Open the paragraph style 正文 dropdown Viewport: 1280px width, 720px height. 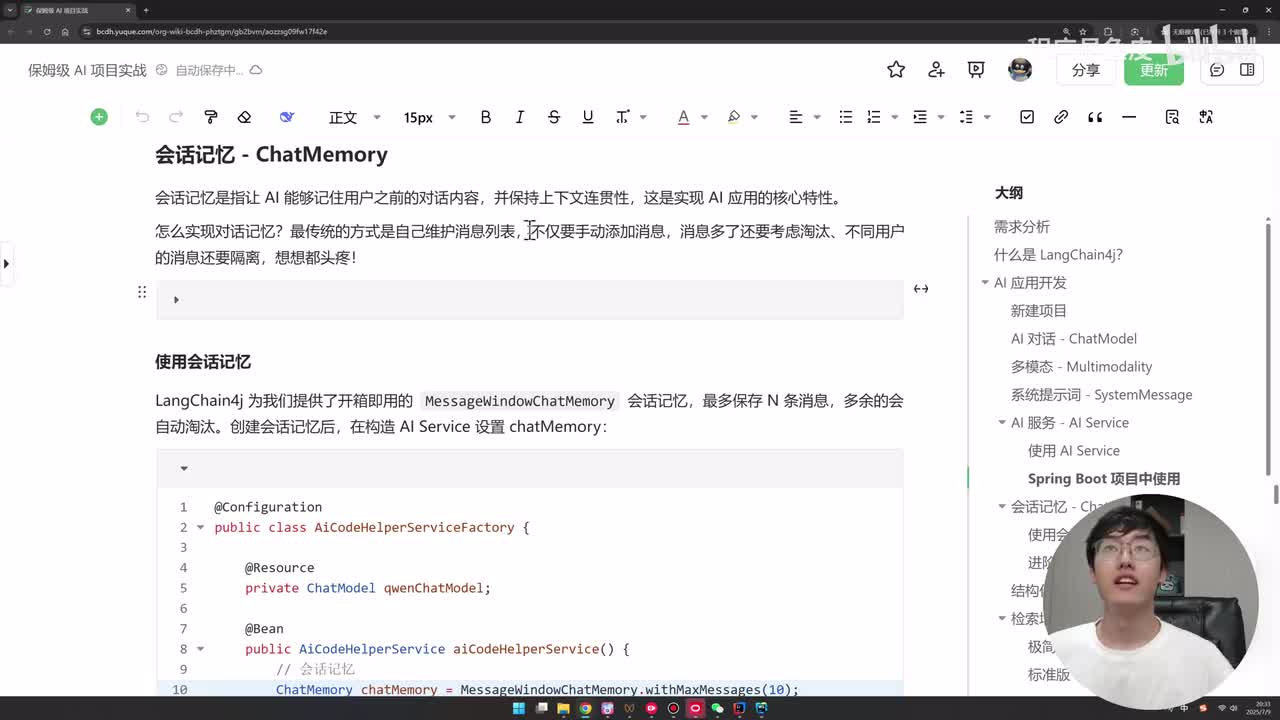point(355,117)
